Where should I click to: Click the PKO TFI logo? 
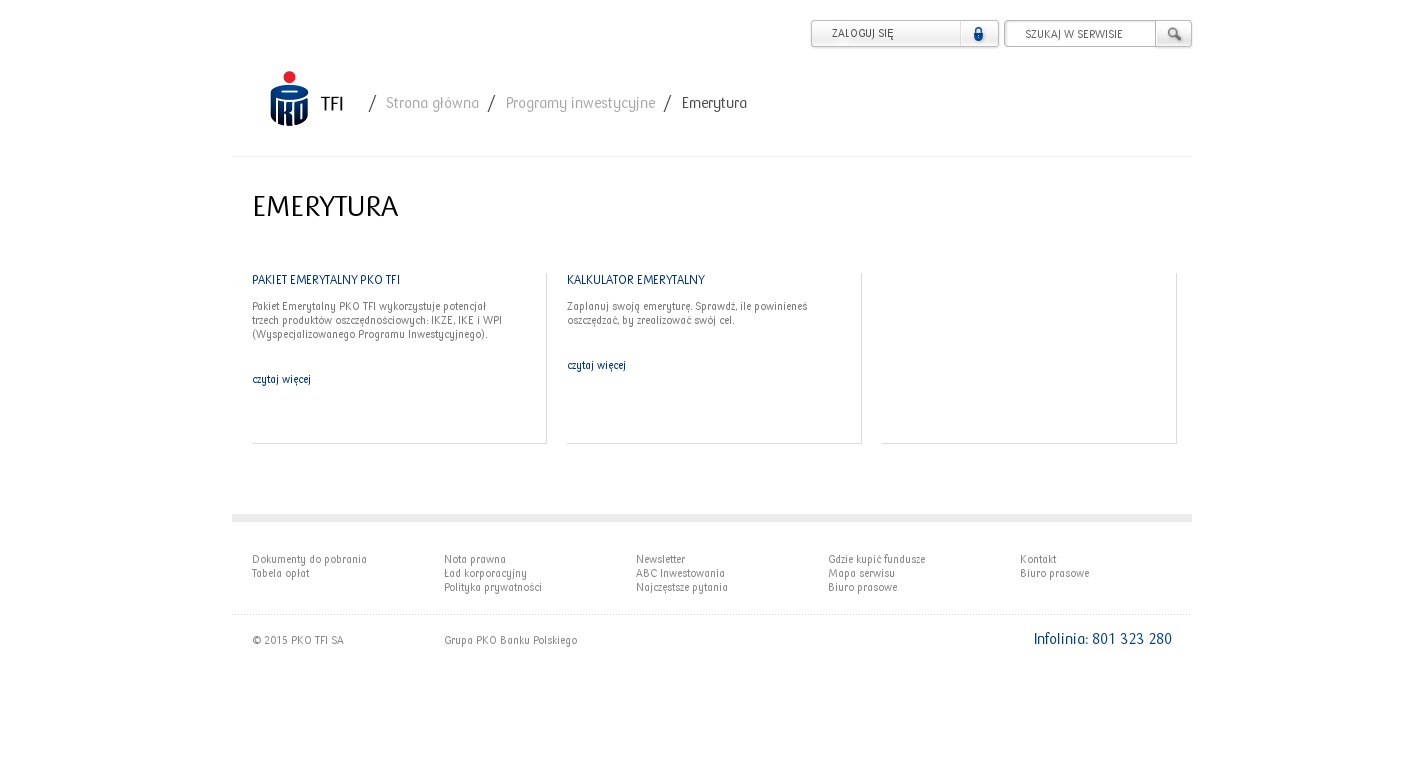click(306, 99)
